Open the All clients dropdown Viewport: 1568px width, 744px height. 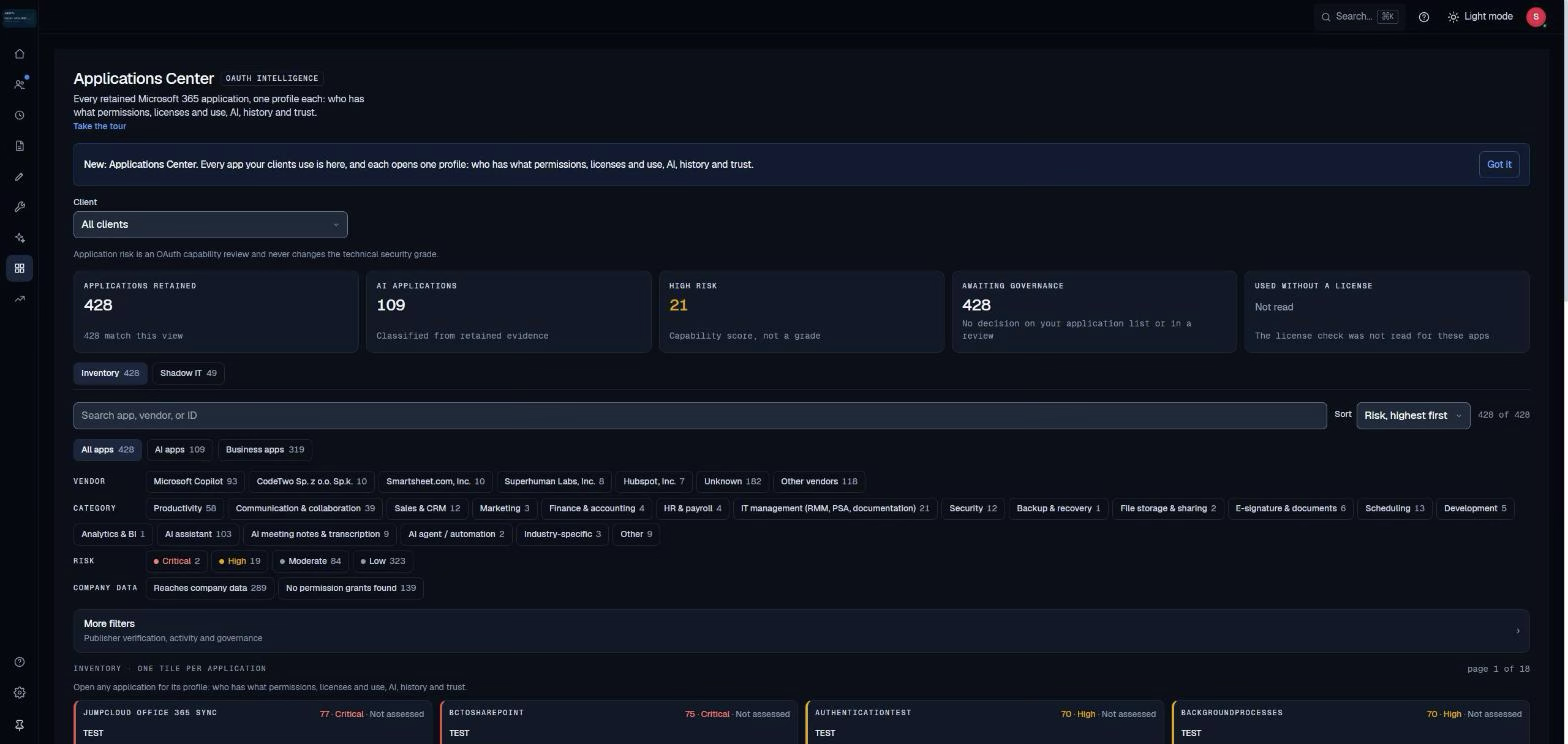tap(210, 225)
